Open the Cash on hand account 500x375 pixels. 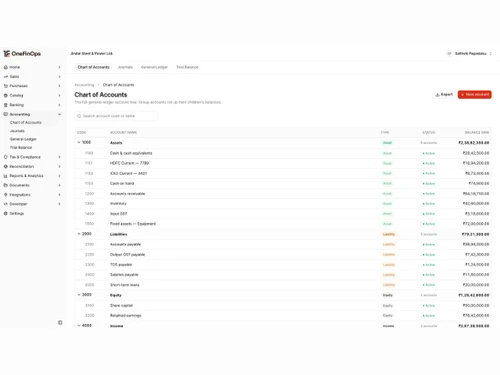283,184
